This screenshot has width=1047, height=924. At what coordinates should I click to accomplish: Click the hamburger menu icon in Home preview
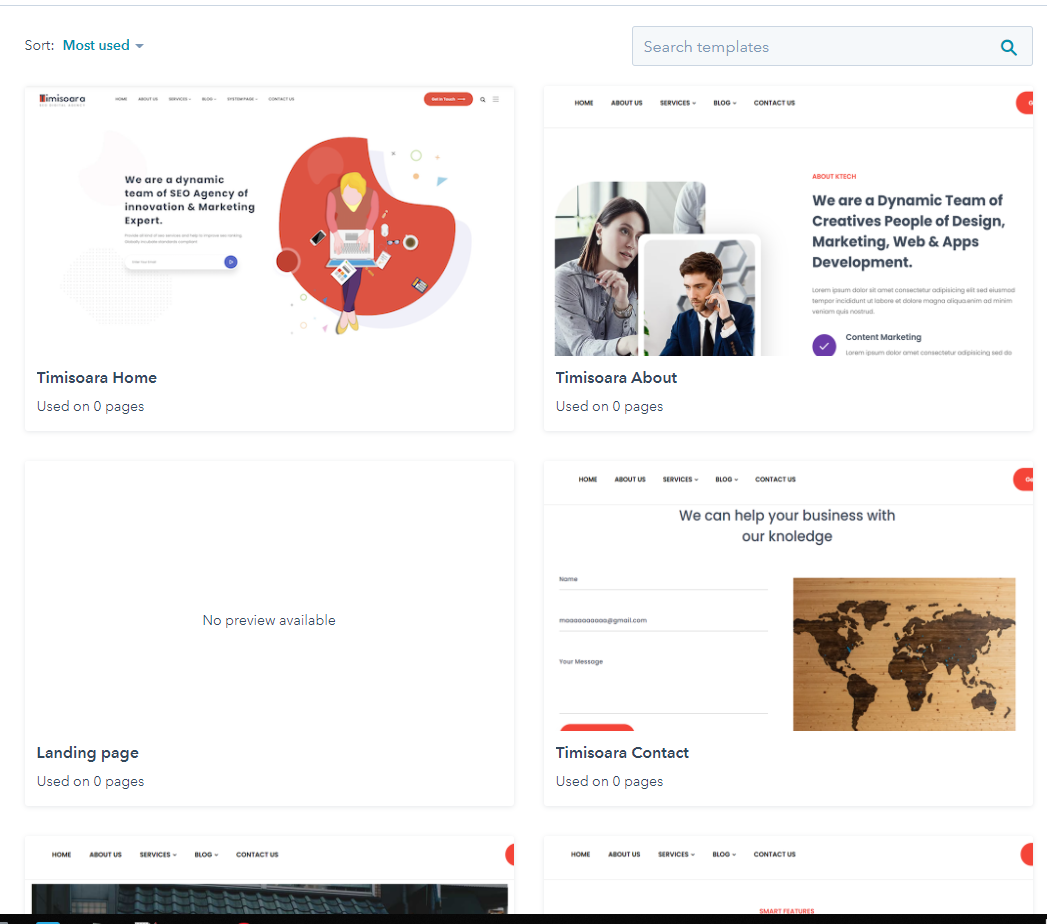coord(496,99)
